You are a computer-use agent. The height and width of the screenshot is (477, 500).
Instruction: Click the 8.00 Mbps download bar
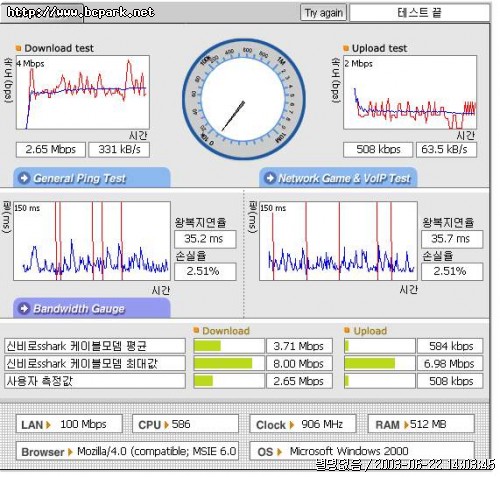(x=229, y=363)
